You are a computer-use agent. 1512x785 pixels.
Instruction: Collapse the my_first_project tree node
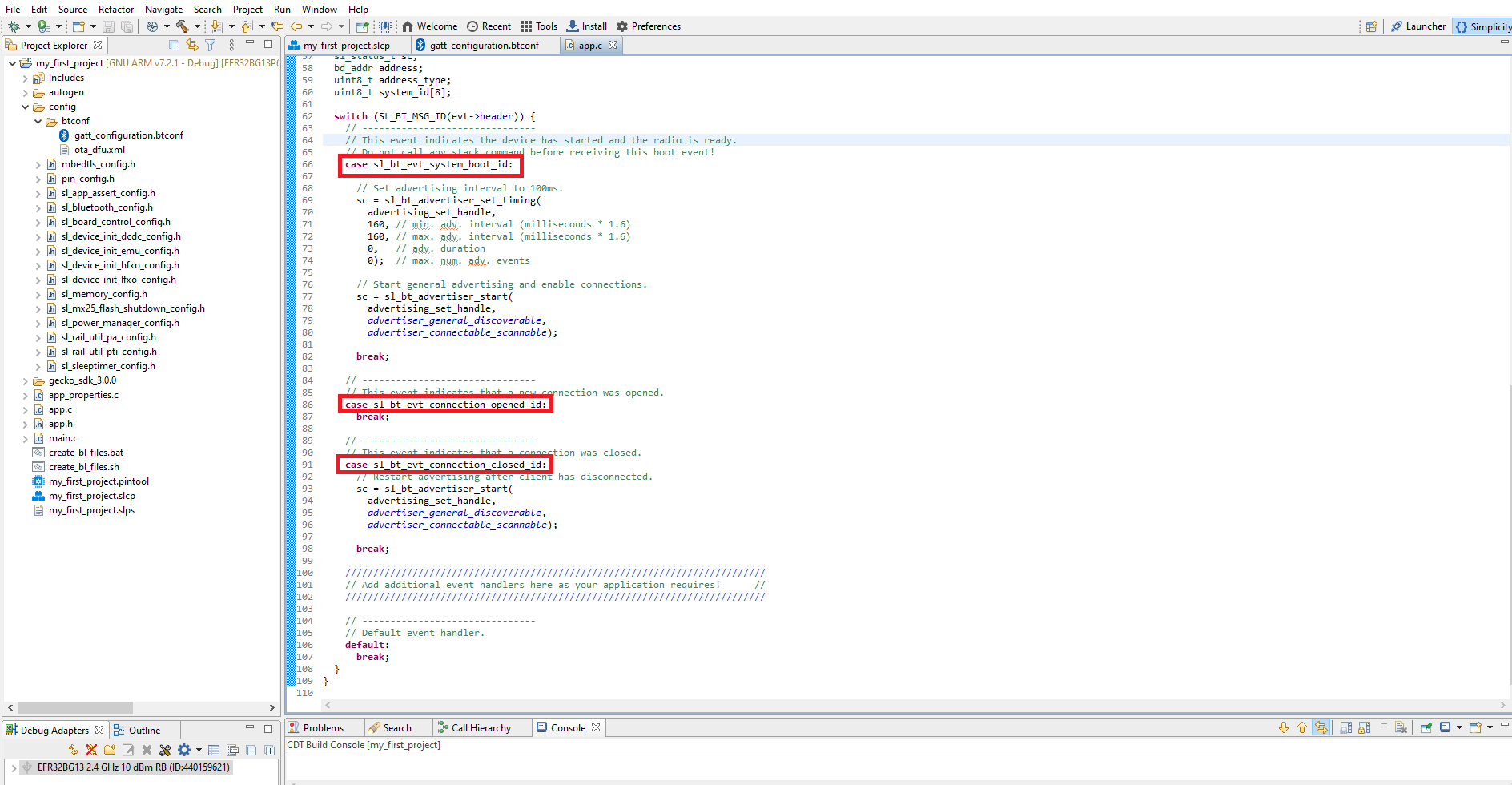[12, 63]
